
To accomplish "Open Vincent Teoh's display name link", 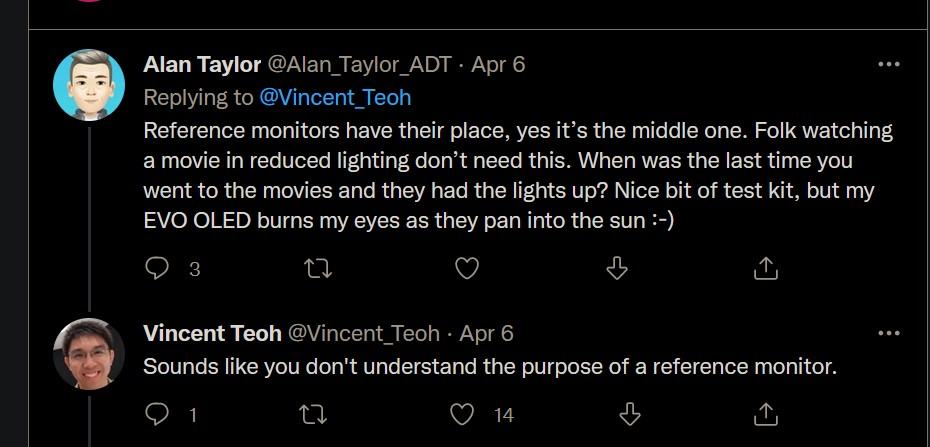I will [212, 333].
